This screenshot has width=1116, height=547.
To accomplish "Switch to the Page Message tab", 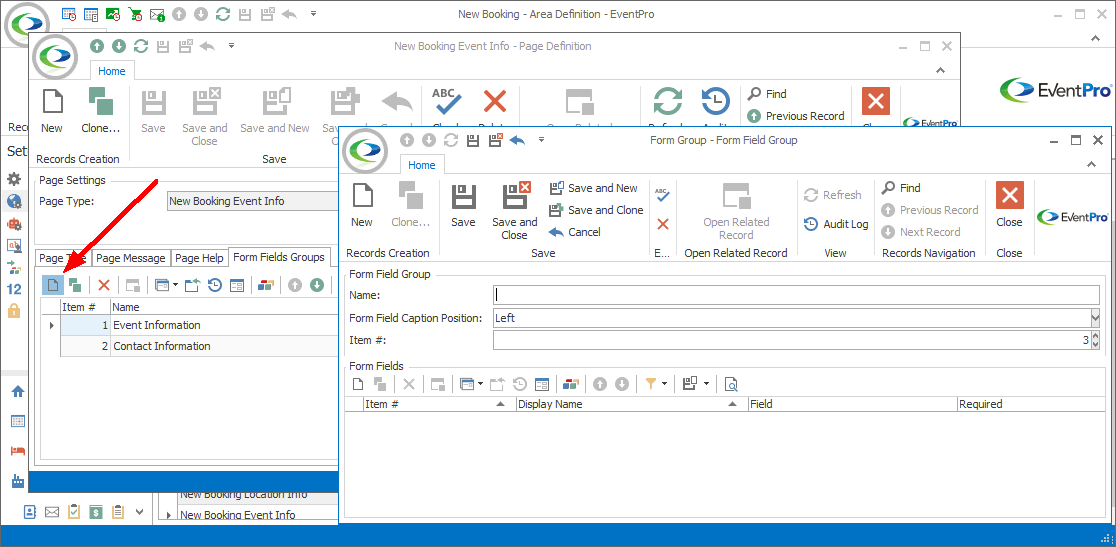I will point(130,258).
